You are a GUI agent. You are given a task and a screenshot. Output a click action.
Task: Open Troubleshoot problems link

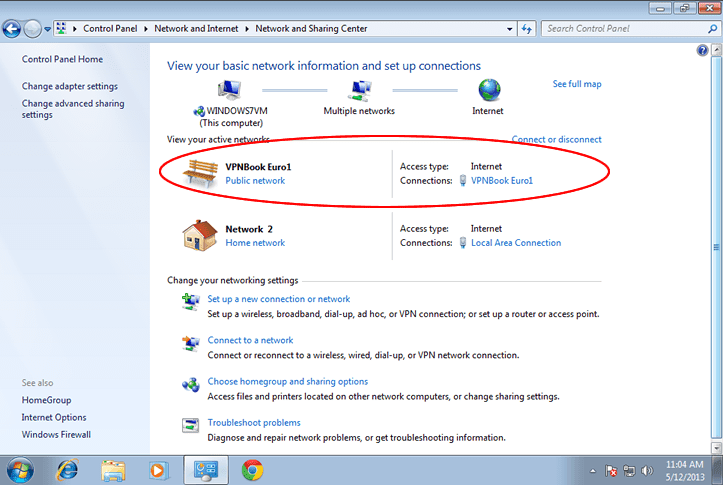pyautogui.click(x=254, y=423)
